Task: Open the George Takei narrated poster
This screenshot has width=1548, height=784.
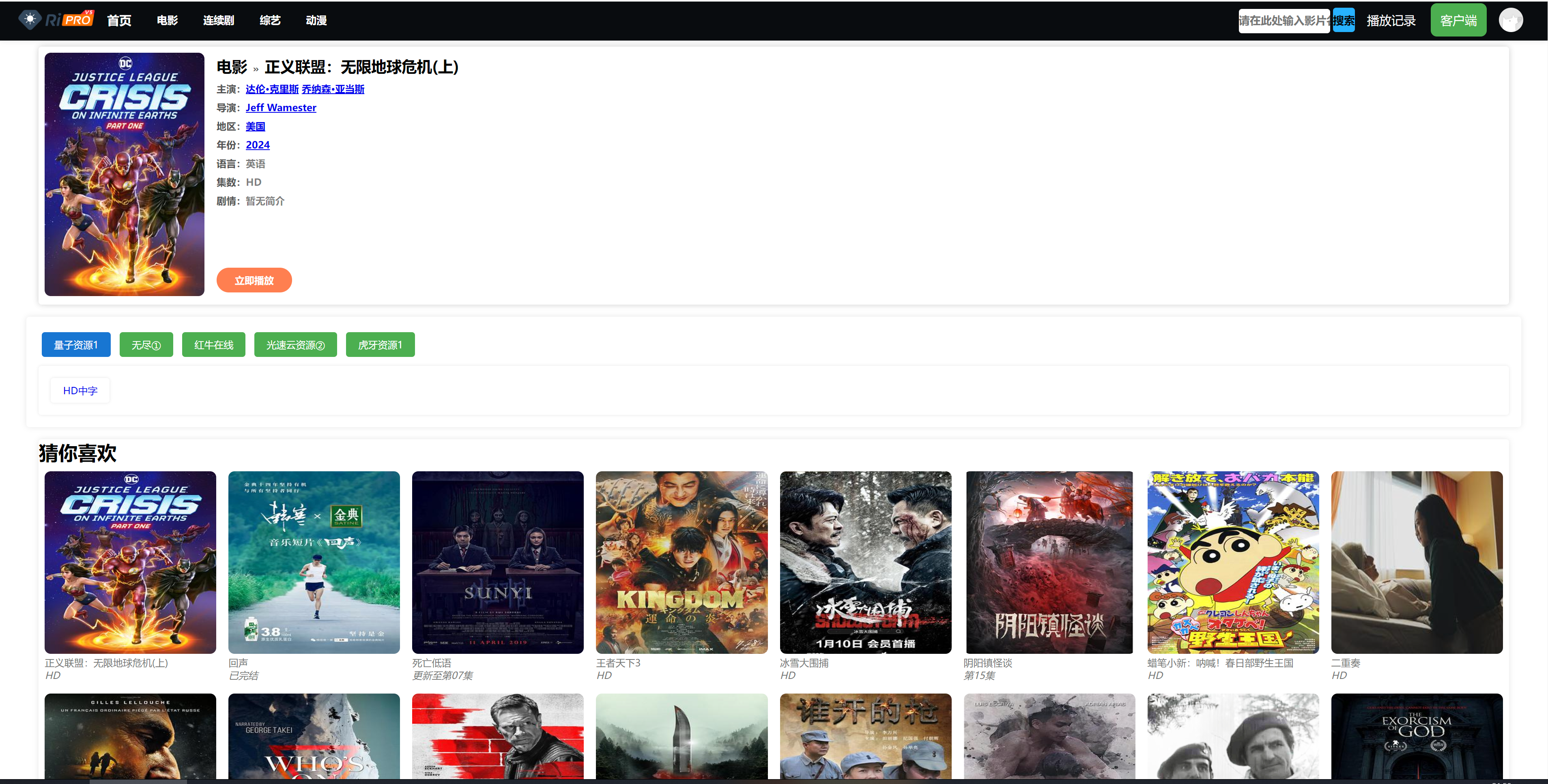Action: pos(314,737)
